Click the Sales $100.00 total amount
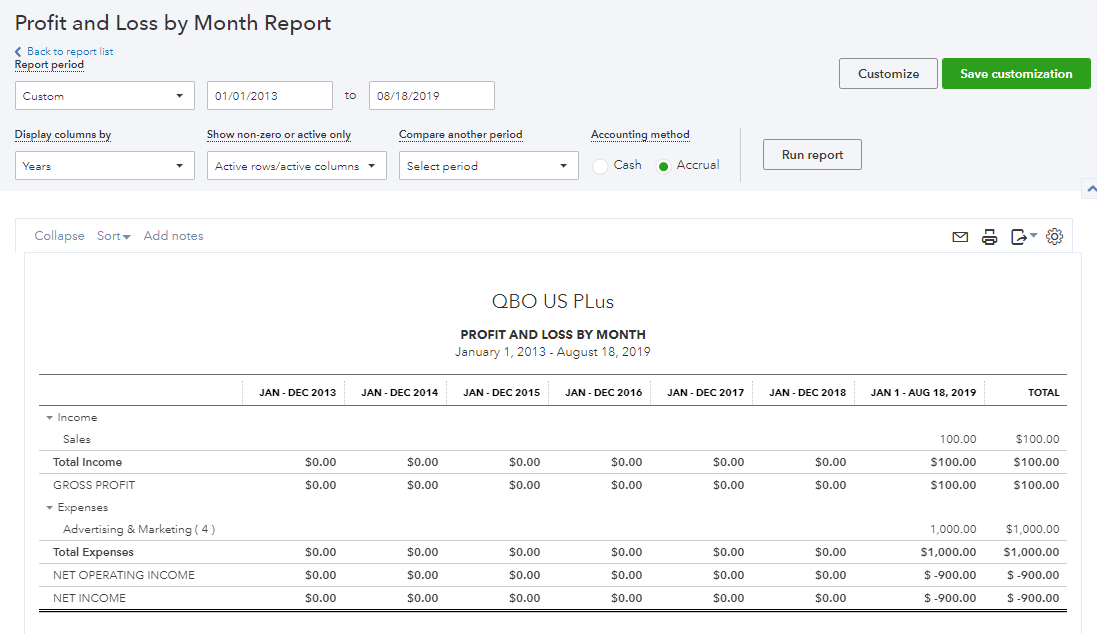This screenshot has width=1097, height=634. coord(1038,439)
